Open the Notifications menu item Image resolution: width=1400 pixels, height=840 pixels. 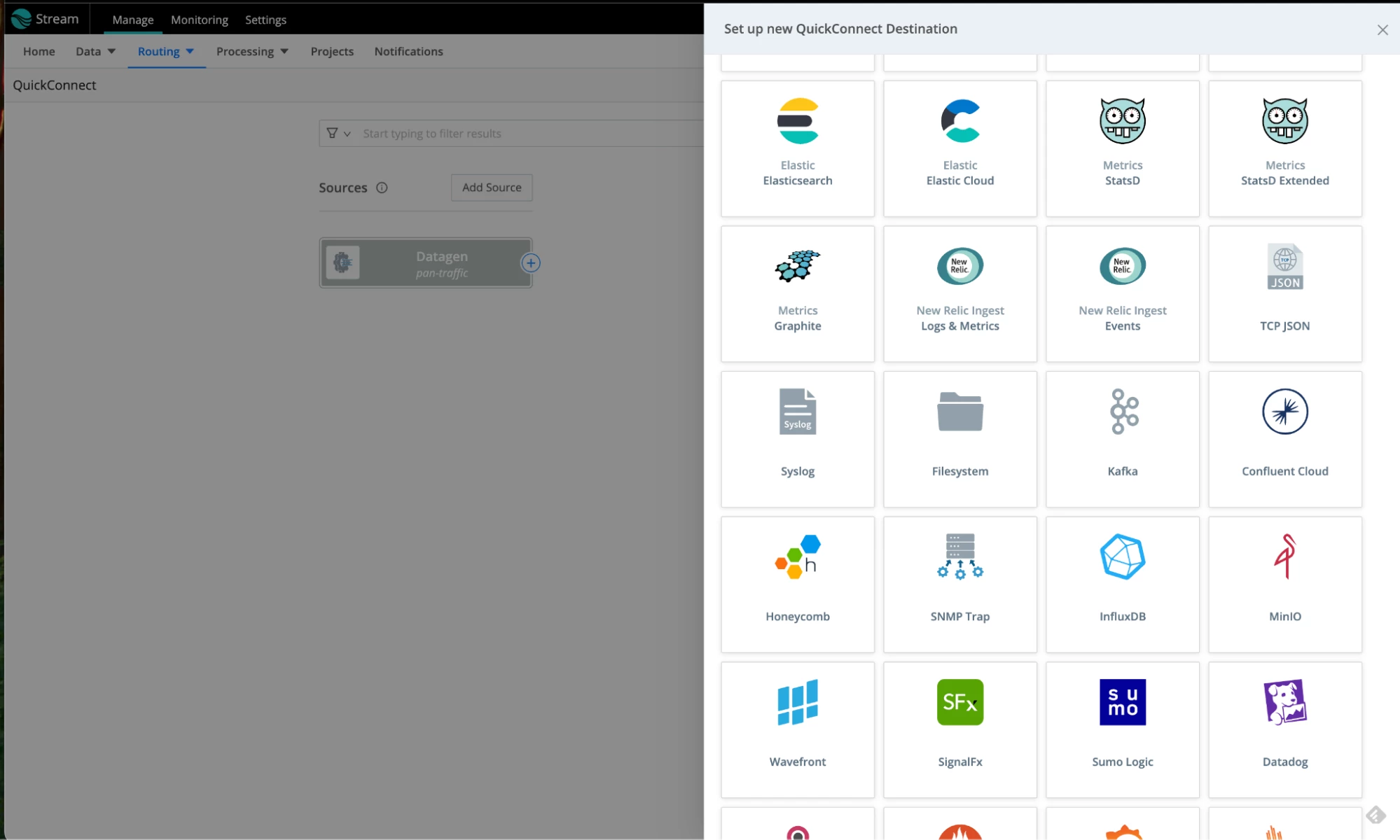coord(409,51)
